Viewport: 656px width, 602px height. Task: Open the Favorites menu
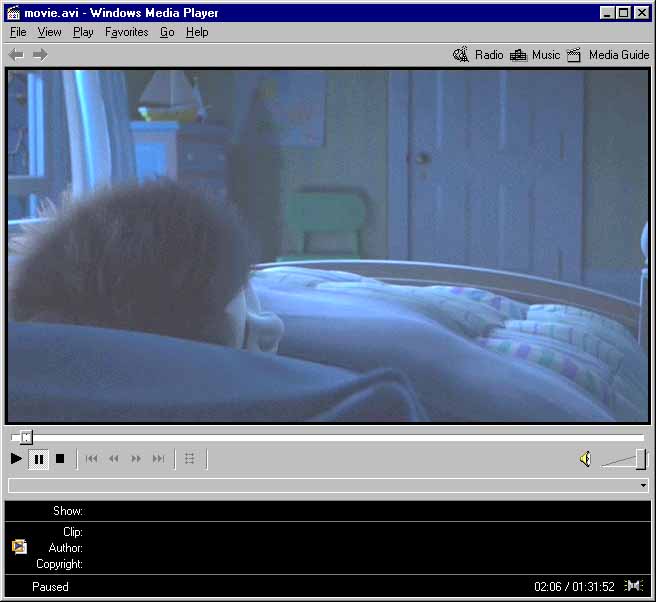tap(126, 32)
